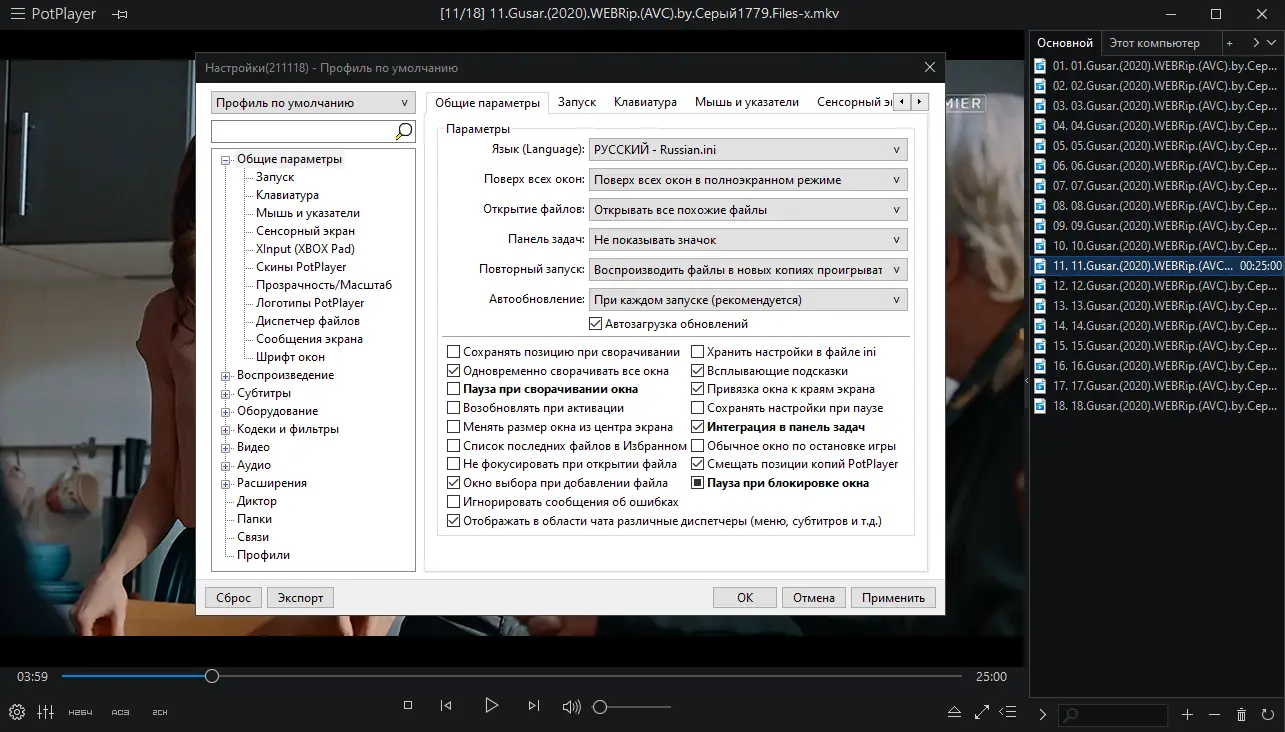The height and width of the screenshot is (732, 1285).
Task: Open the 'Поверх всех окон' dropdown
Action: click(x=748, y=180)
